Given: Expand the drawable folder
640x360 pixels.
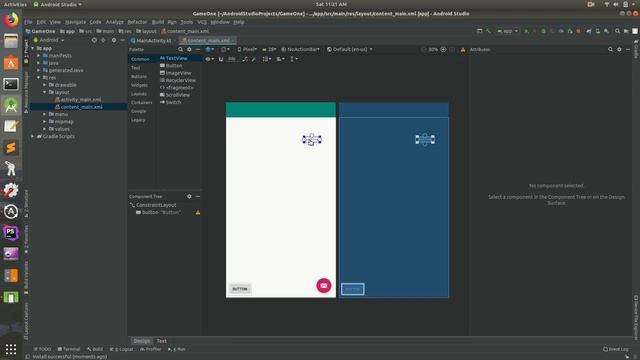Looking at the screenshot, I should point(44,85).
